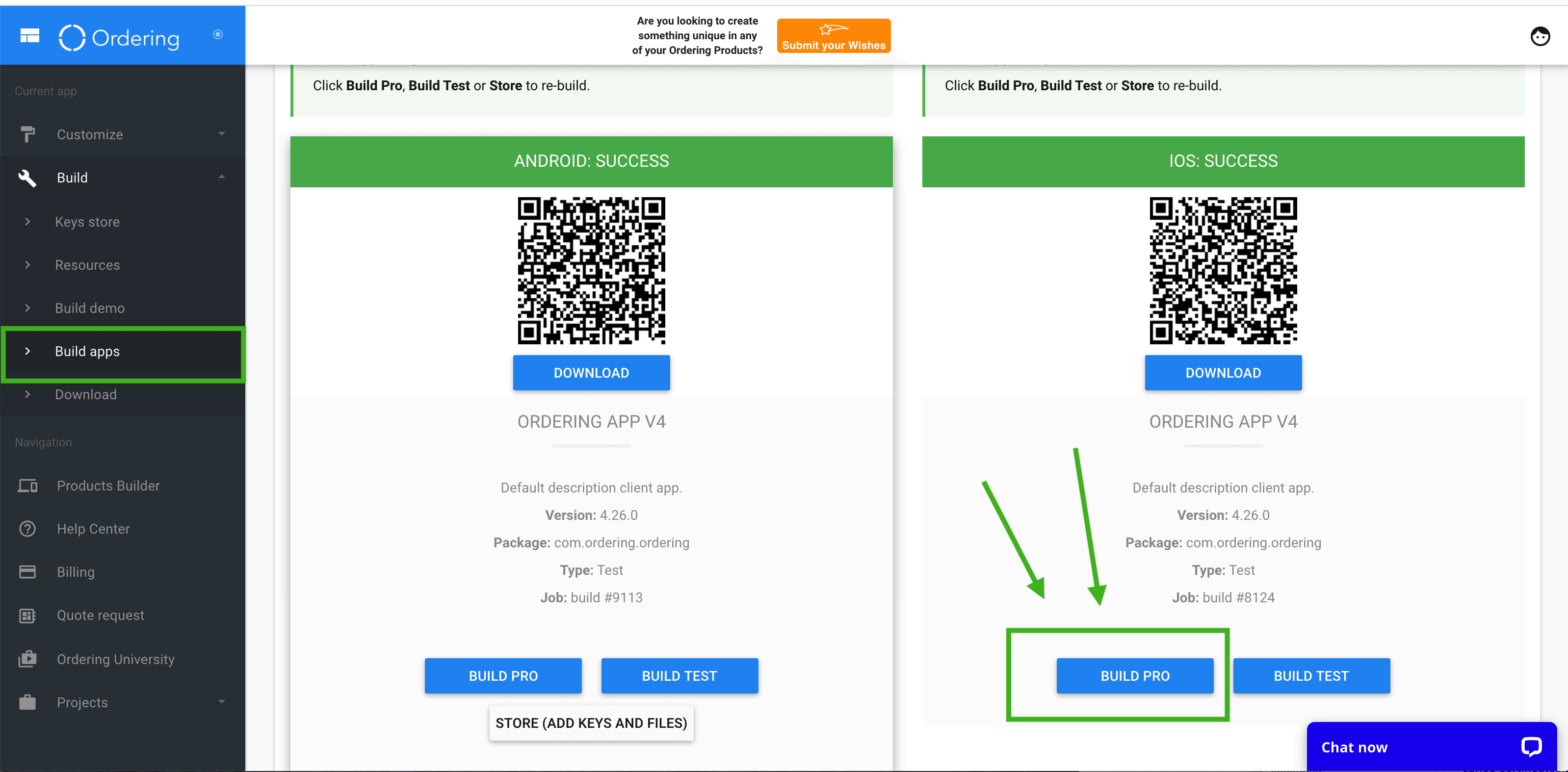This screenshot has height=772, width=1568.
Task: Click Android 'Type: Test' text
Action: point(591,570)
